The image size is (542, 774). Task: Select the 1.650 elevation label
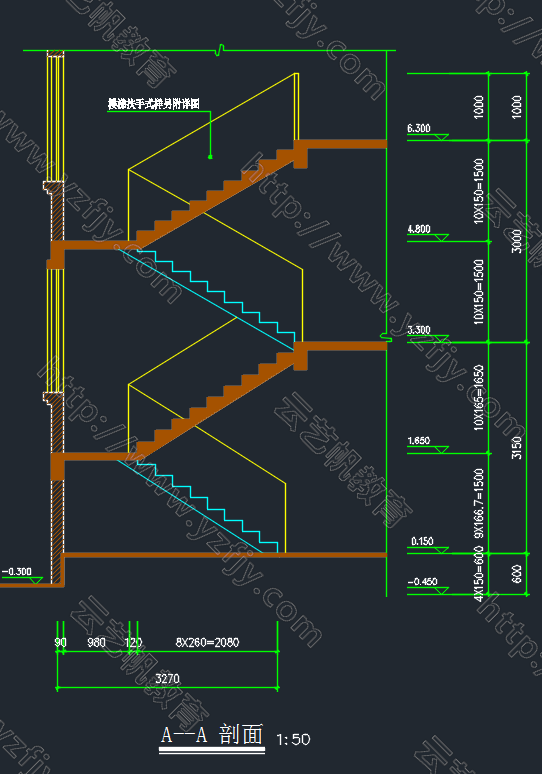[x=419, y=440]
